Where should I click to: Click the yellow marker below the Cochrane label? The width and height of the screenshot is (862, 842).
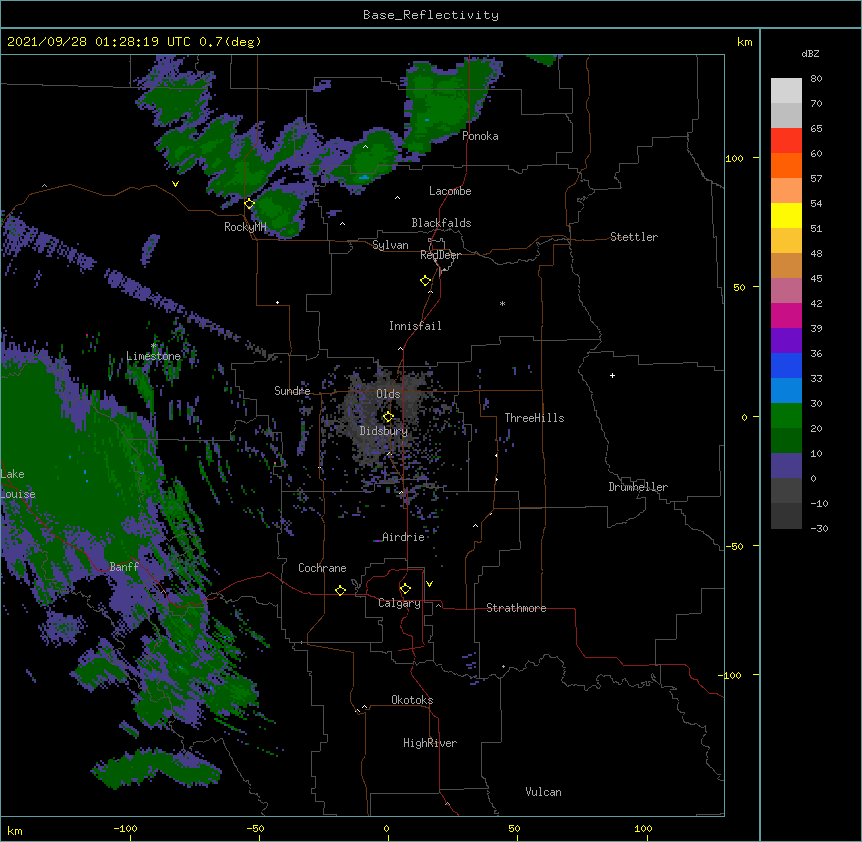340,590
